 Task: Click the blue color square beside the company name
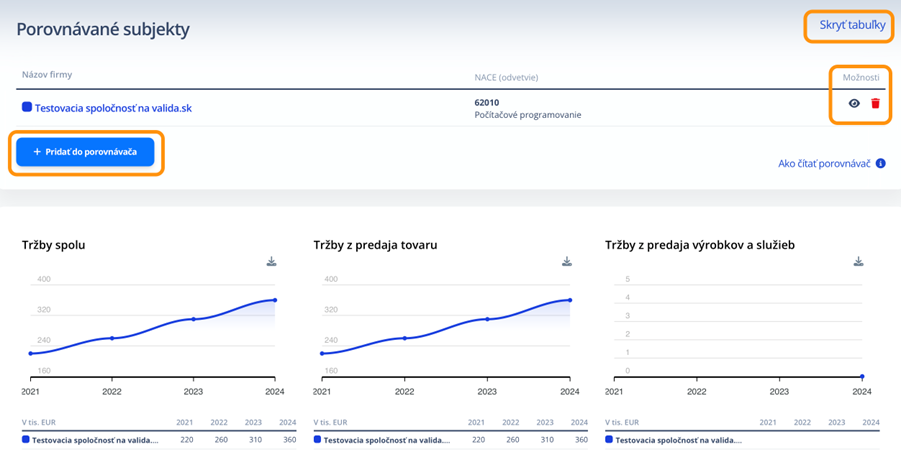click(27, 107)
